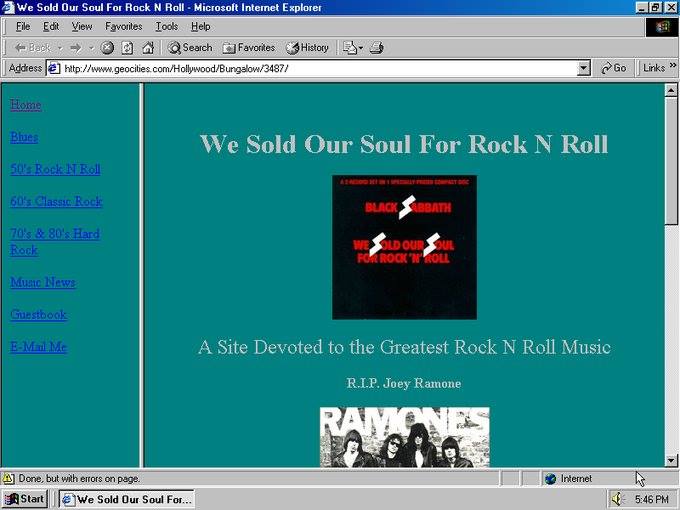Open the Tools menu
The height and width of the screenshot is (510, 680).
click(x=166, y=26)
